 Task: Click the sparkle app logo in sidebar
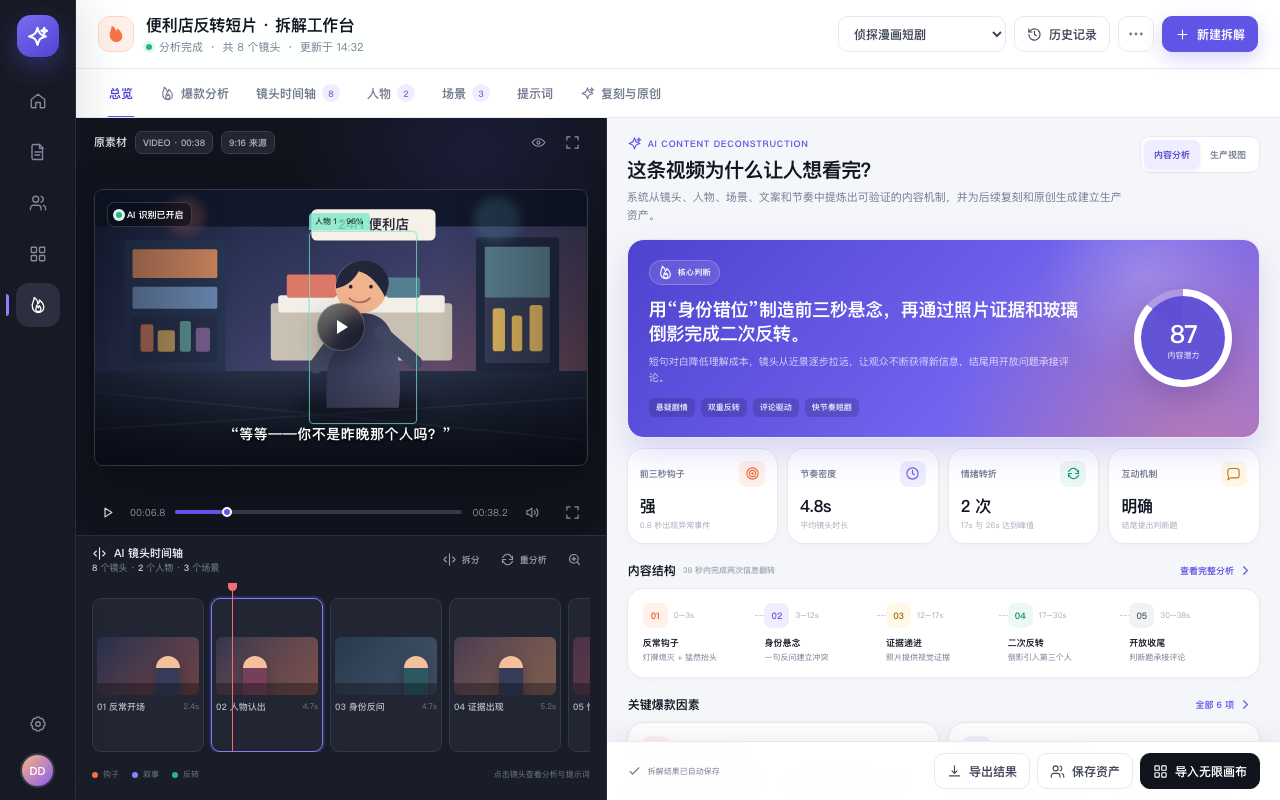coord(38,36)
